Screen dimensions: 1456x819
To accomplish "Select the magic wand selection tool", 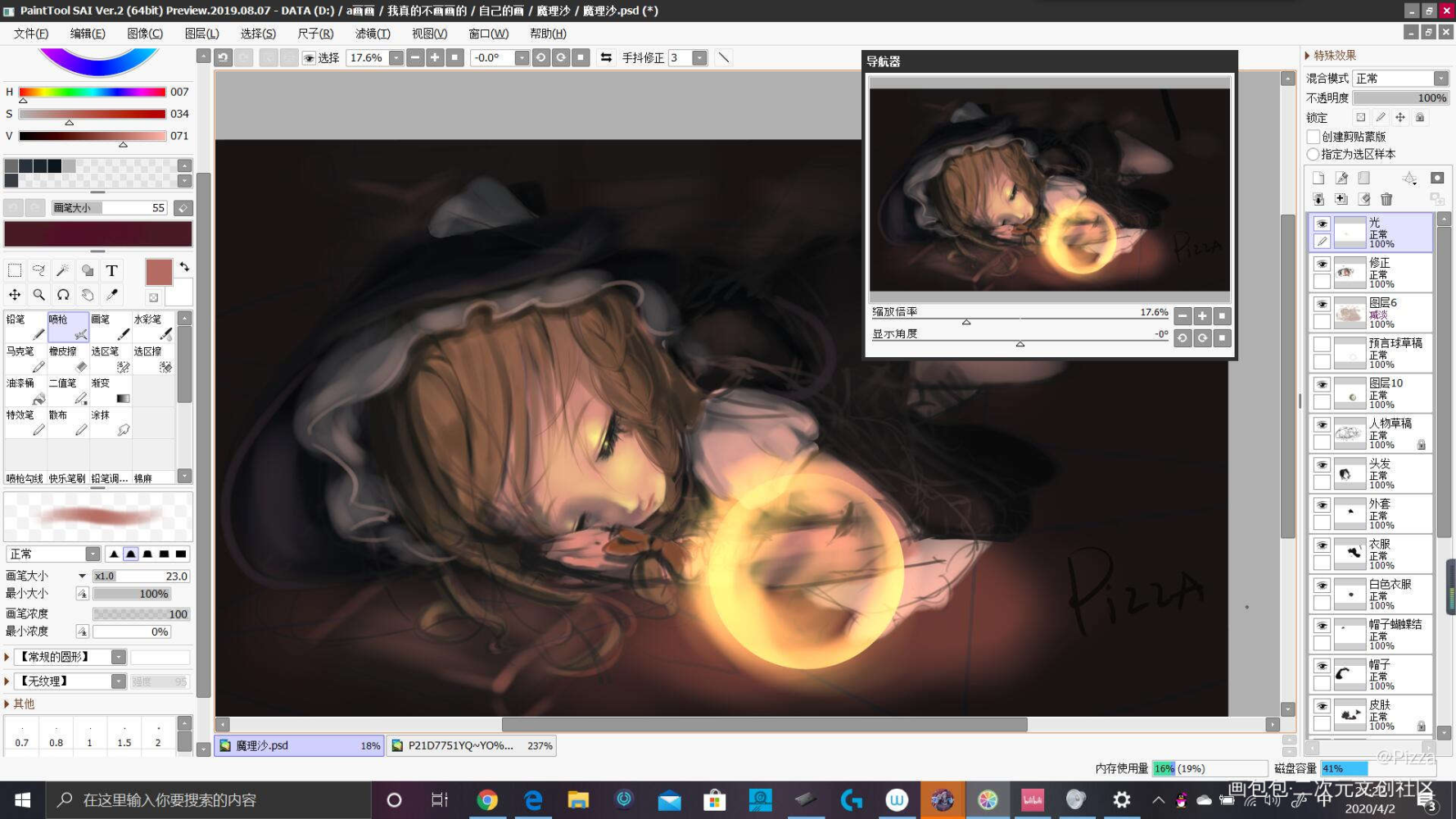I will (x=63, y=271).
